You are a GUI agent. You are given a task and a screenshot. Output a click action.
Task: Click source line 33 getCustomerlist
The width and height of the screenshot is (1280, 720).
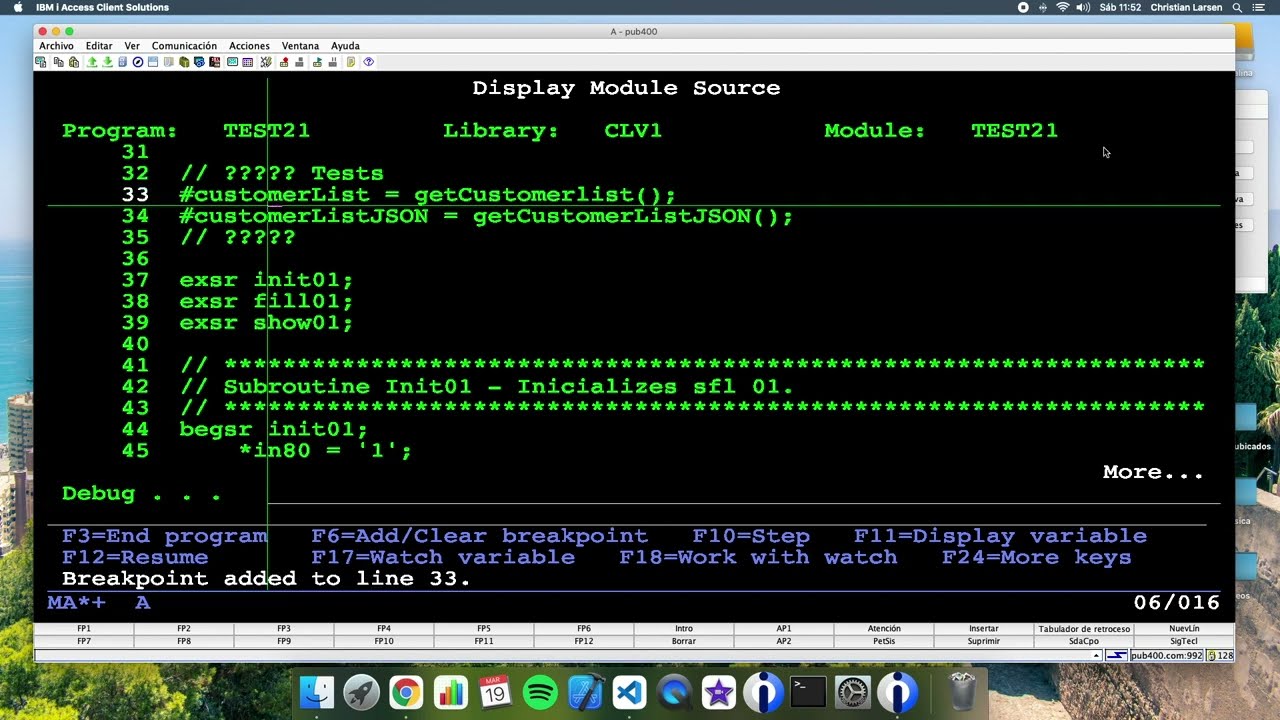point(427,195)
